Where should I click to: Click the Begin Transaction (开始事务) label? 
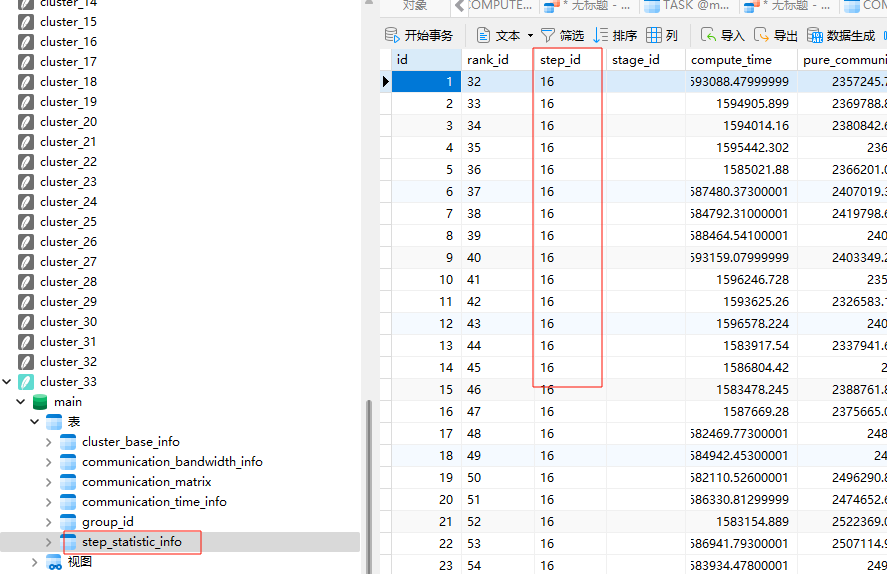click(429, 36)
